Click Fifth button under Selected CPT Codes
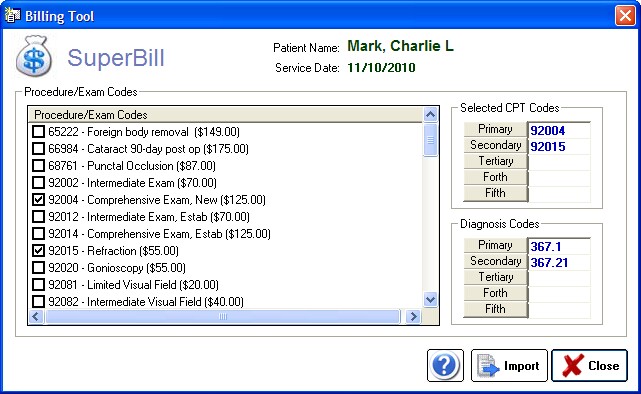 point(495,193)
